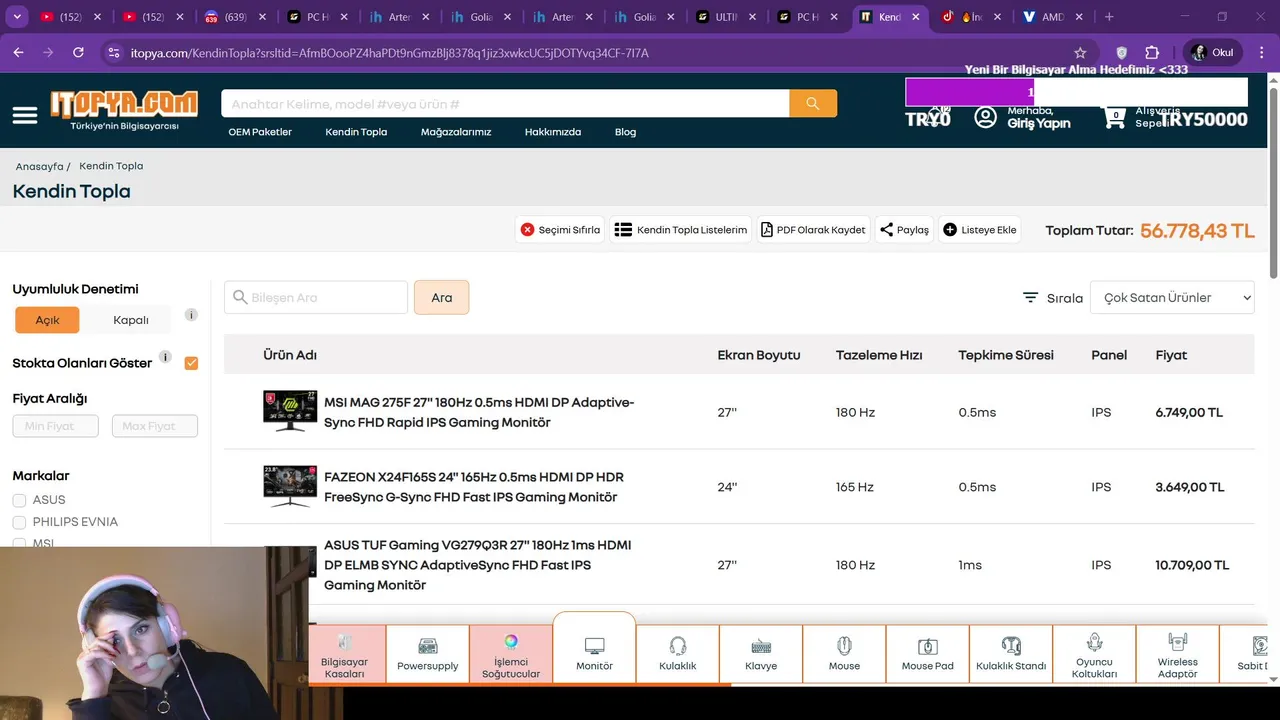Open a new browser tab
The image size is (1280, 720).
pos(1109,17)
